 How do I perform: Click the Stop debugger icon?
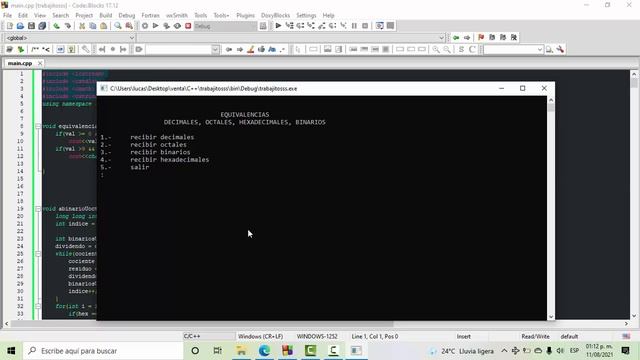(x=365, y=26)
